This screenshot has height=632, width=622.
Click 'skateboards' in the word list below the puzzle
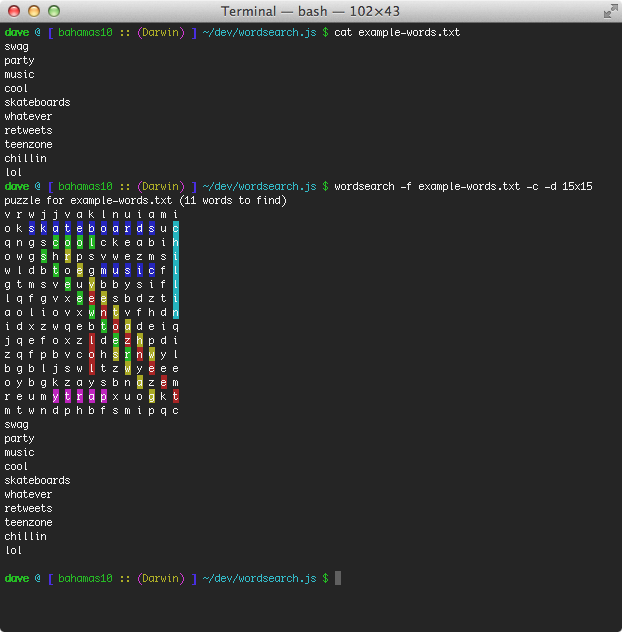point(37,480)
